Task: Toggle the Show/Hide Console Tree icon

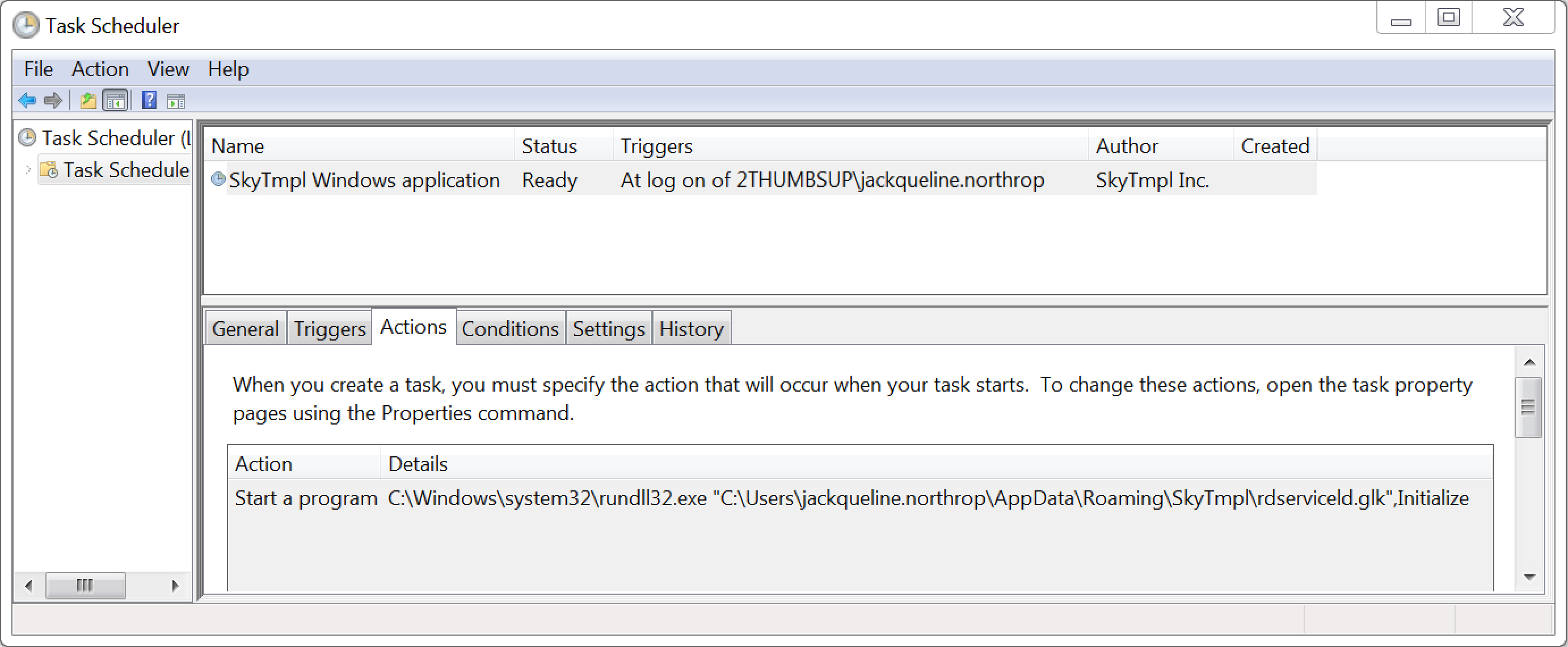Action: [x=115, y=100]
